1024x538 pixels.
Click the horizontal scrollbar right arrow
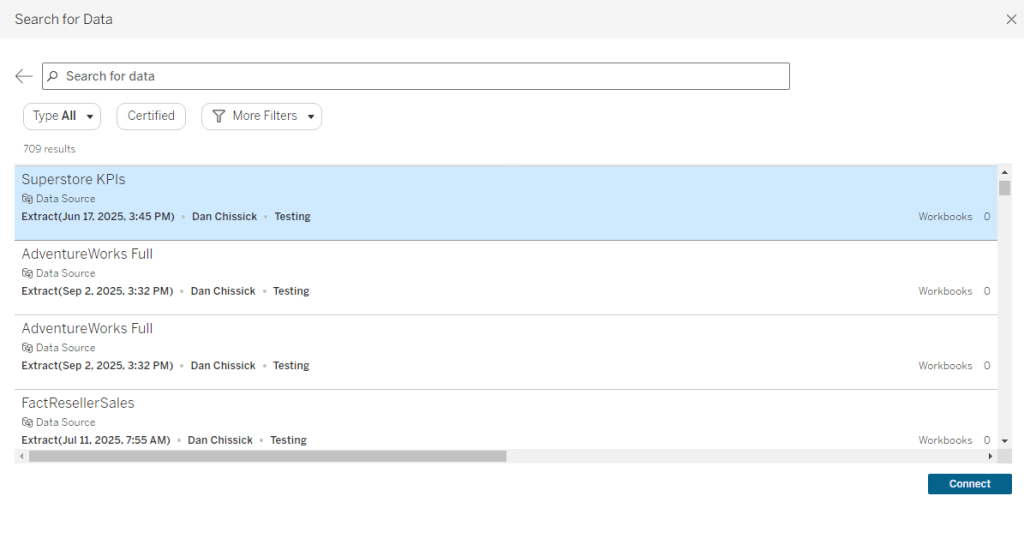coord(991,456)
